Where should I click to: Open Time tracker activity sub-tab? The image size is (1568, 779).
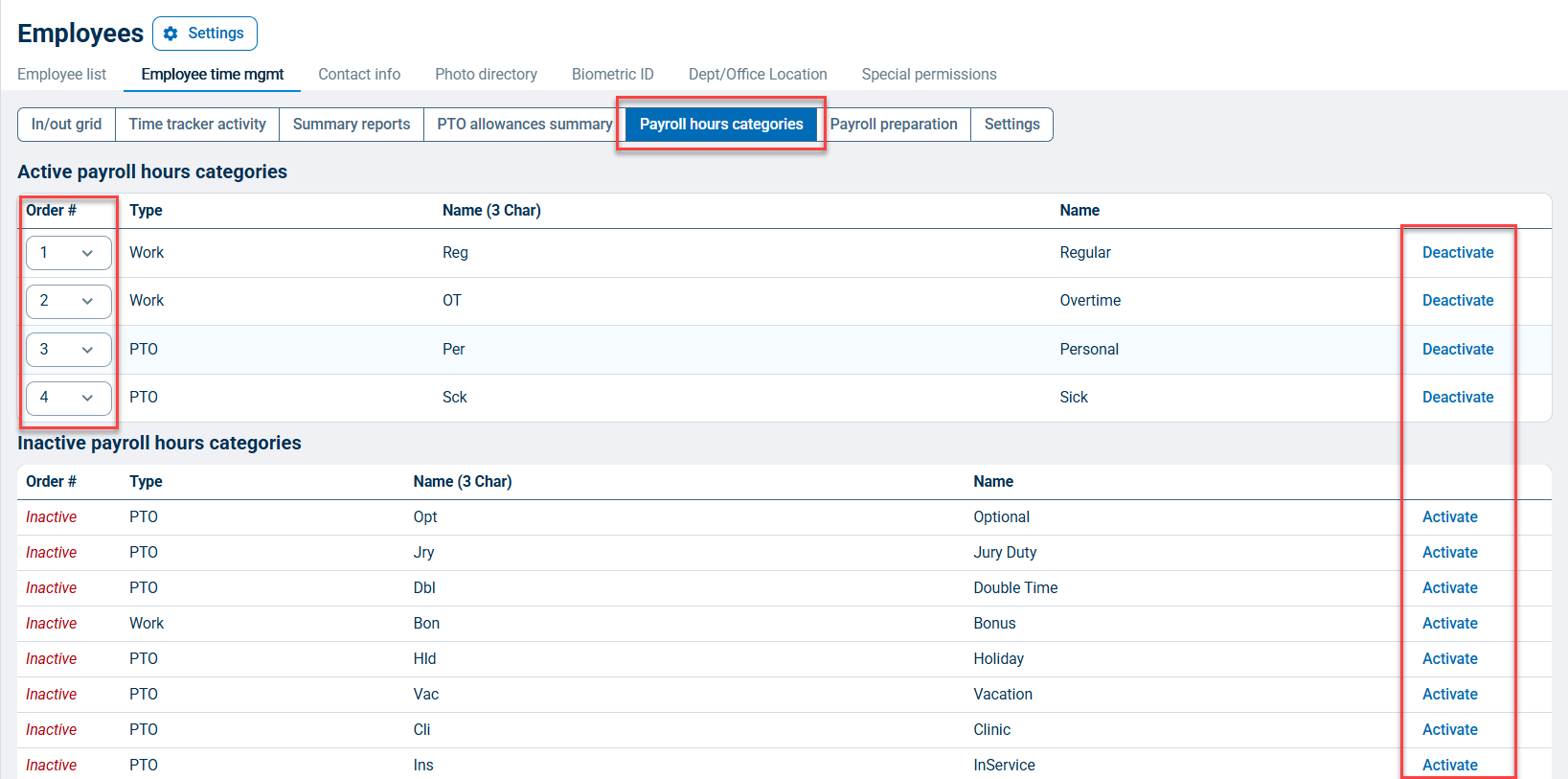coord(197,125)
